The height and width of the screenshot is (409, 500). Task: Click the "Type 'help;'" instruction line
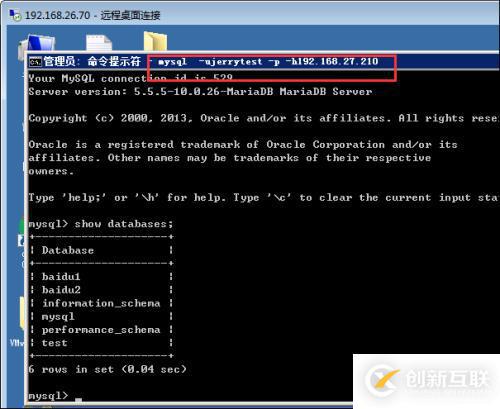pos(263,198)
